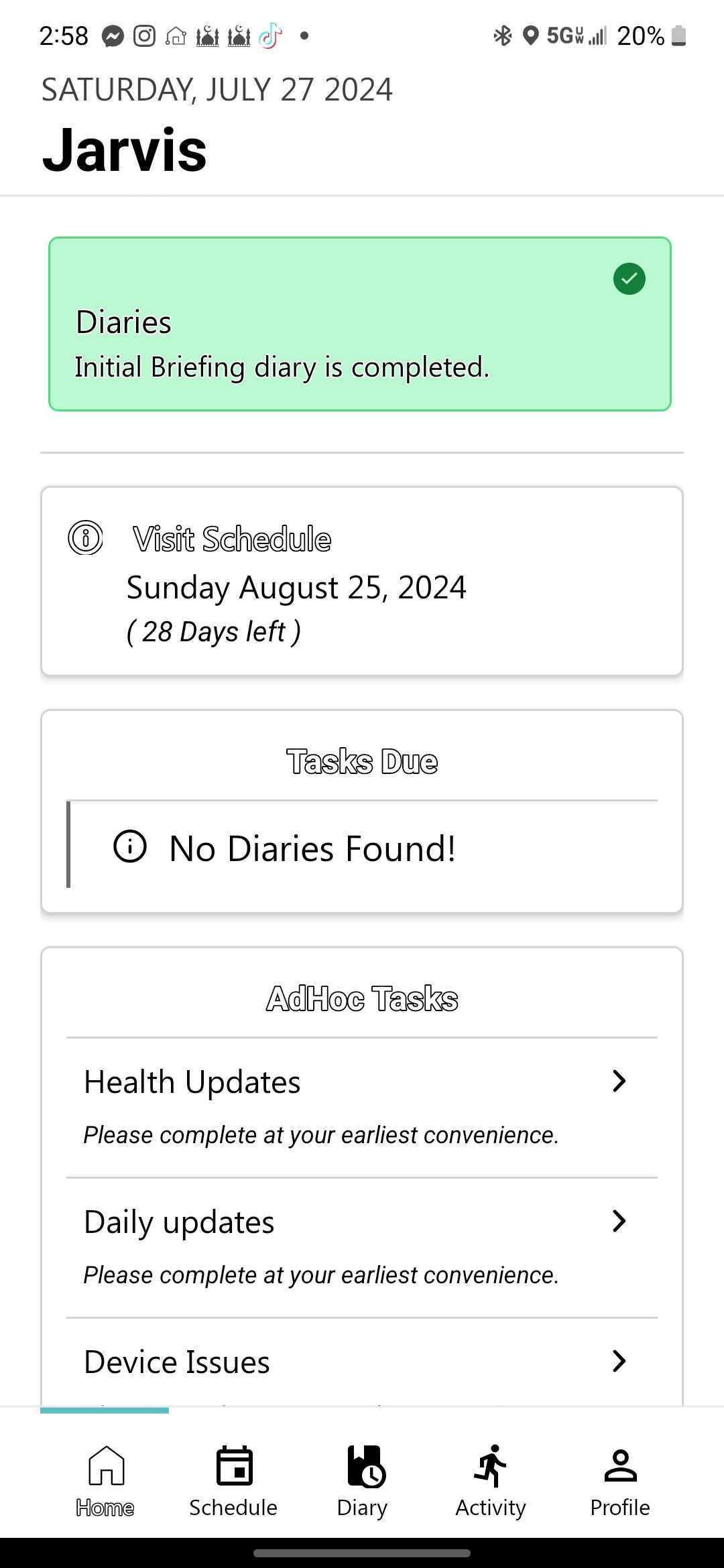Tap the Home house icon
The height and width of the screenshot is (1568, 724).
(x=106, y=1465)
